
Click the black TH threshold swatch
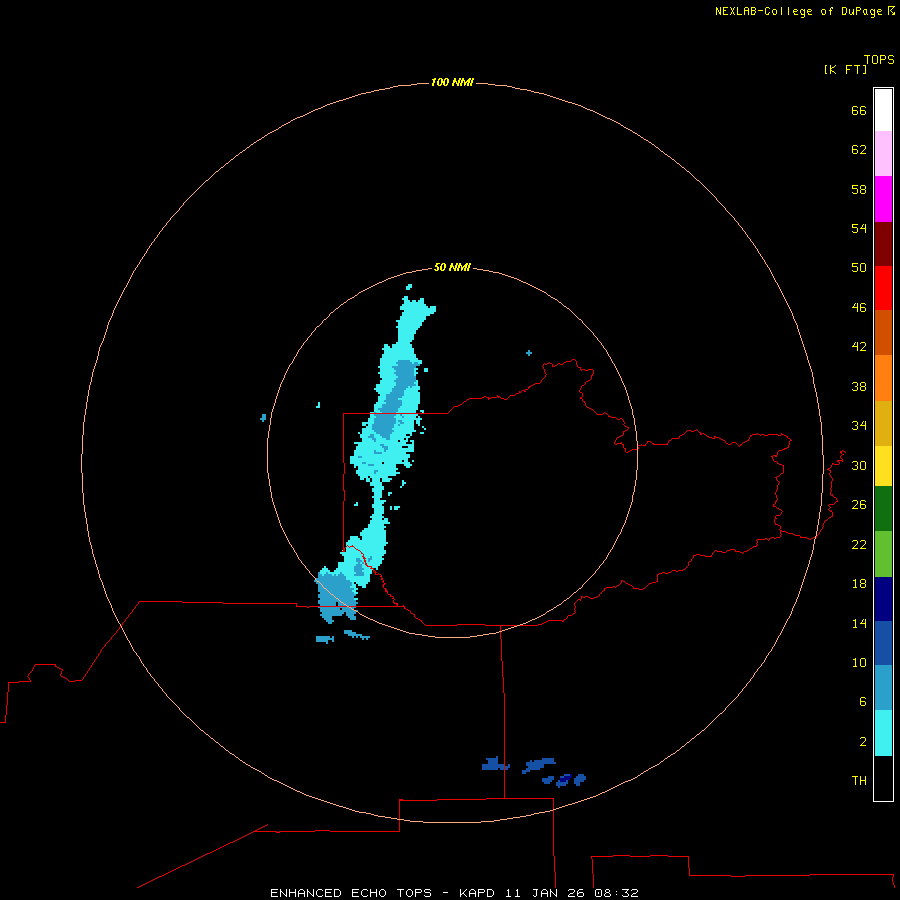click(x=883, y=778)
